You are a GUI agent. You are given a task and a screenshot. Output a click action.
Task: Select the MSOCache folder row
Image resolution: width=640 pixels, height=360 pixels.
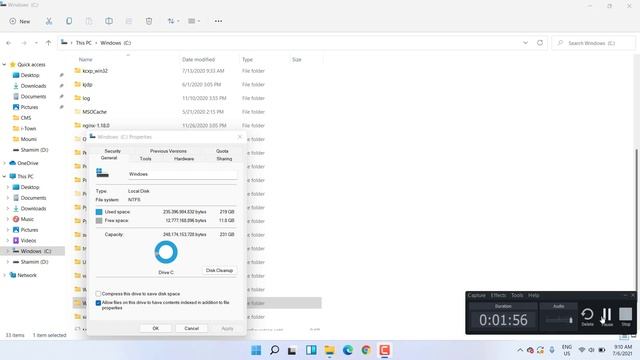(x=95, y=112)
